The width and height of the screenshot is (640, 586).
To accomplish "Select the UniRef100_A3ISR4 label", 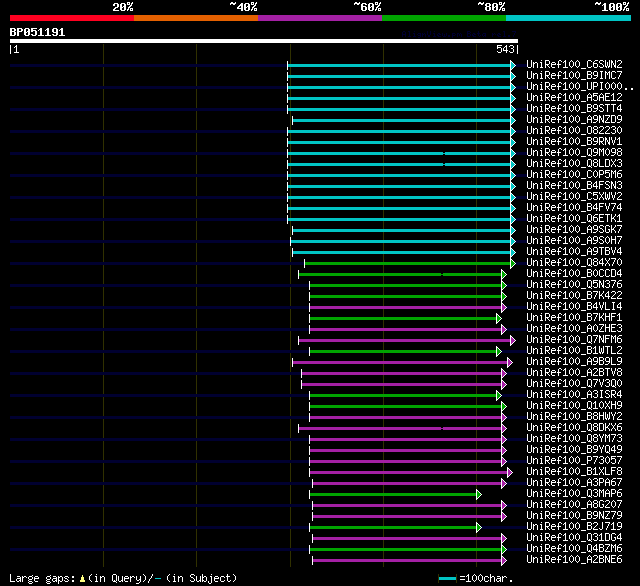I will (x=574, y=395).
